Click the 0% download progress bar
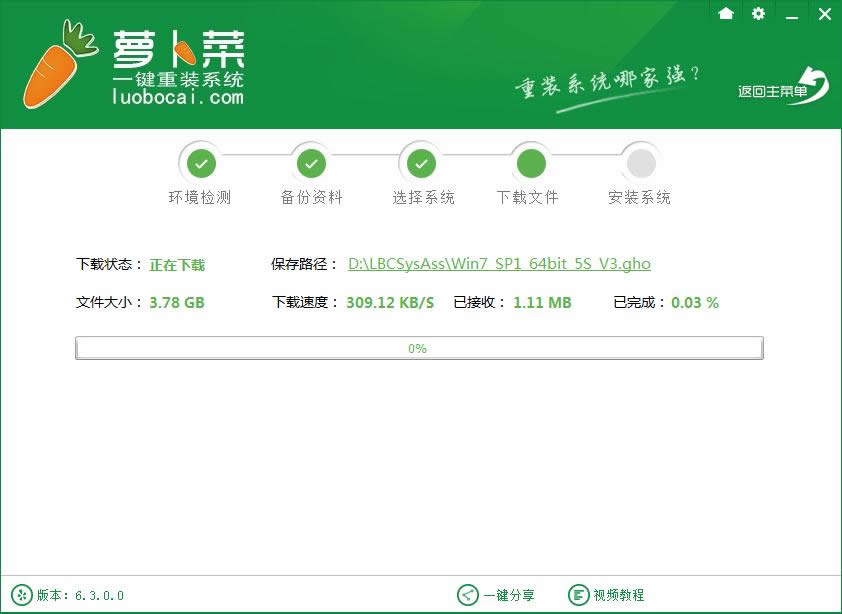 (x=419, y=348)
